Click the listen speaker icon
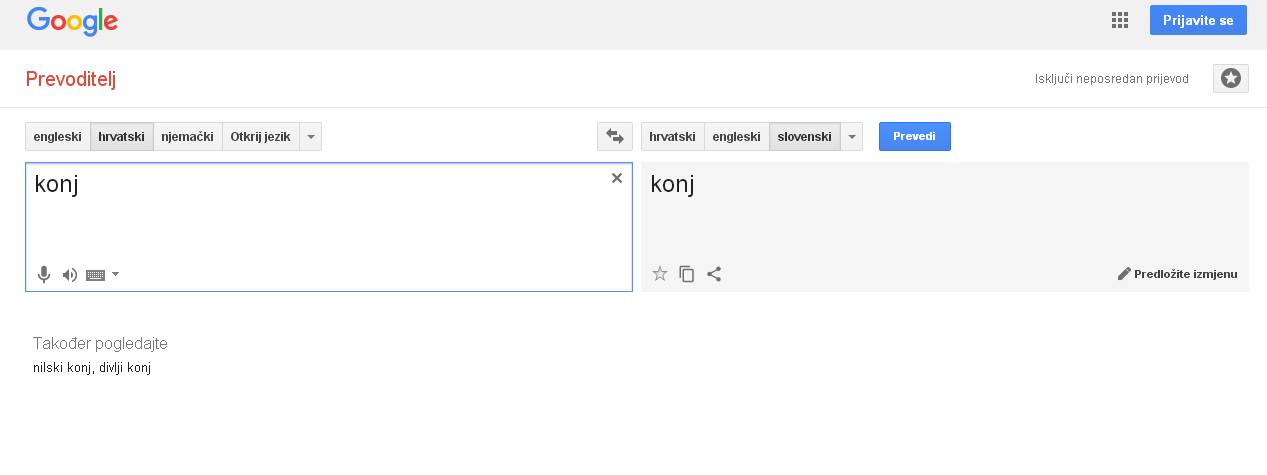 pyautogui.click(x=69, y=275)
